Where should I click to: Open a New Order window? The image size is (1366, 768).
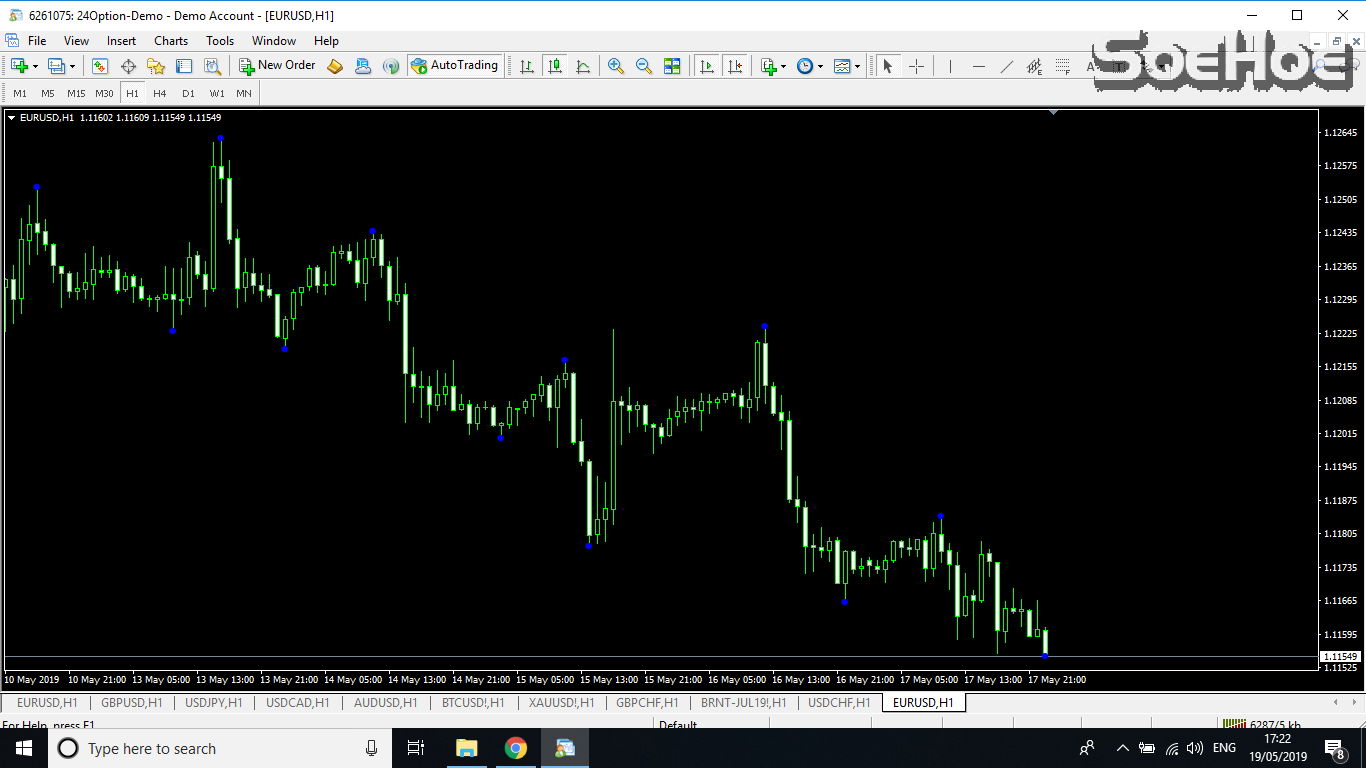[x=278, y=65]
